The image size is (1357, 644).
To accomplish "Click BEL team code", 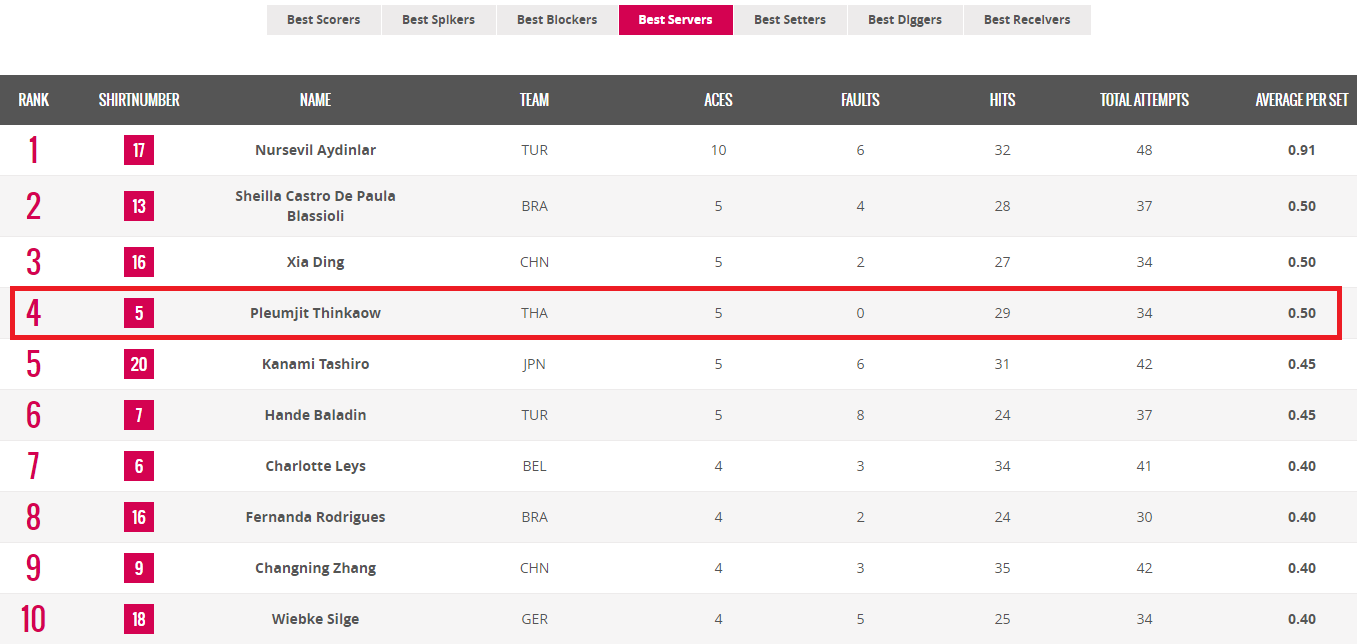I will pyautogui.click(x=535, y=466).
